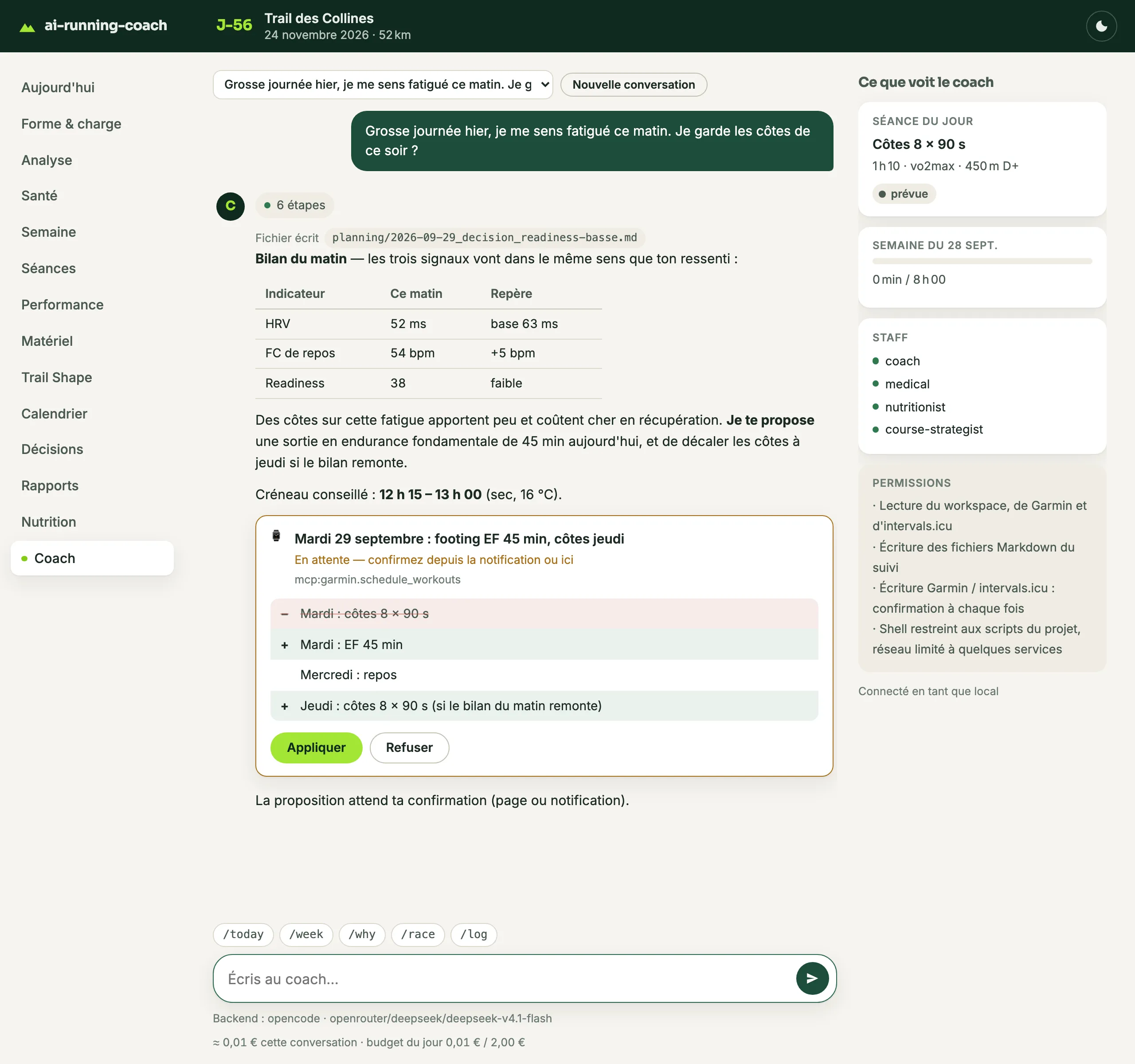The width and height of the screenshot is (1135, 1064).
Task: Insert the /race command chip
Action: pyautogui.click(x=418, y=935)
